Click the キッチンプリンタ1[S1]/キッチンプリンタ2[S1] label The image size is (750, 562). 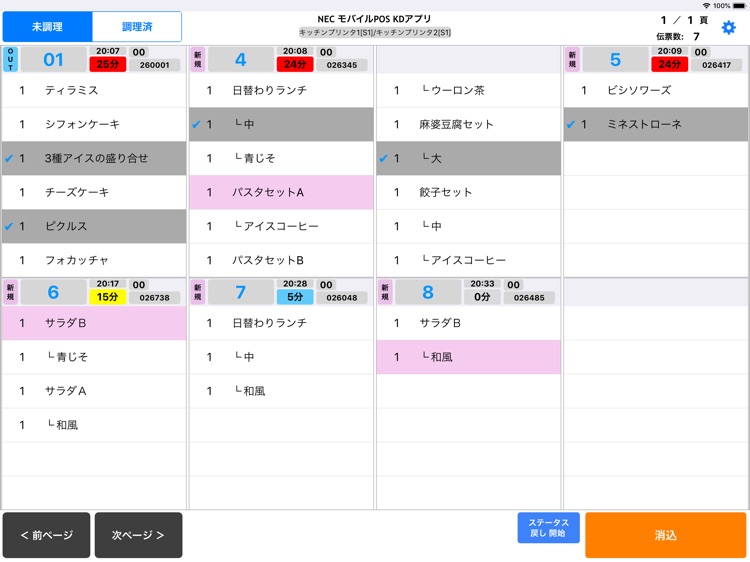tap(375, 33)
